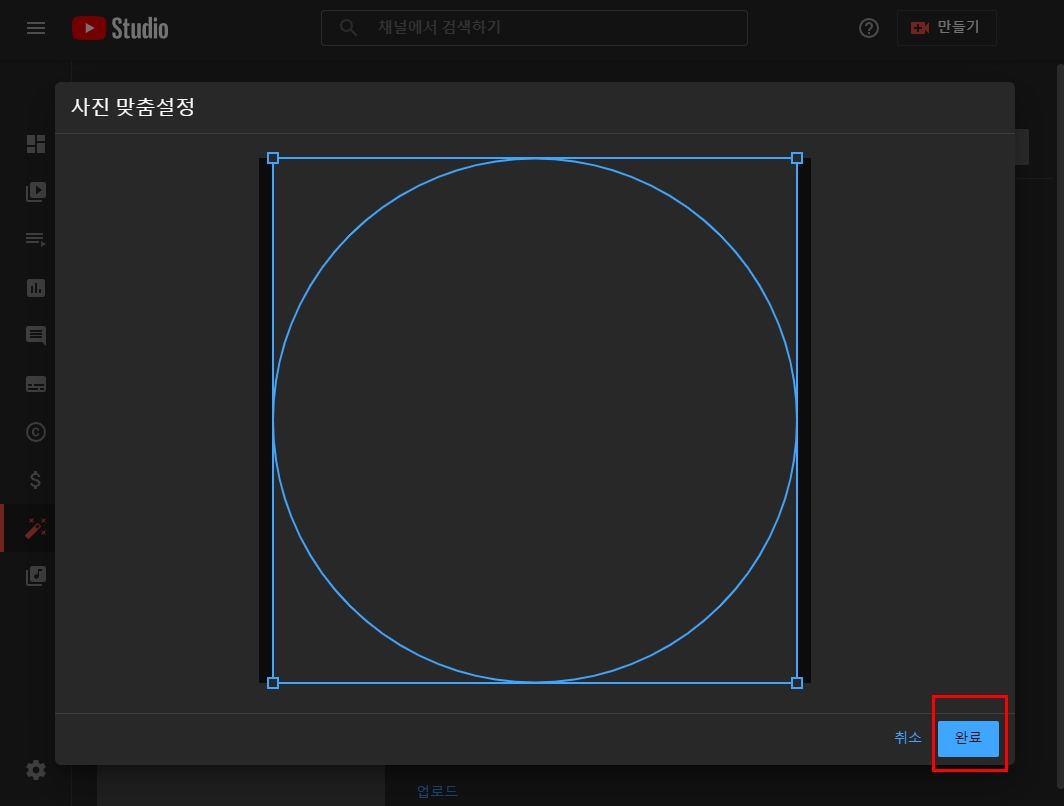The width and height of the screenshot is (1064, 806).
Task: Click the 완료 done button
Action: (x=968, y=738)
